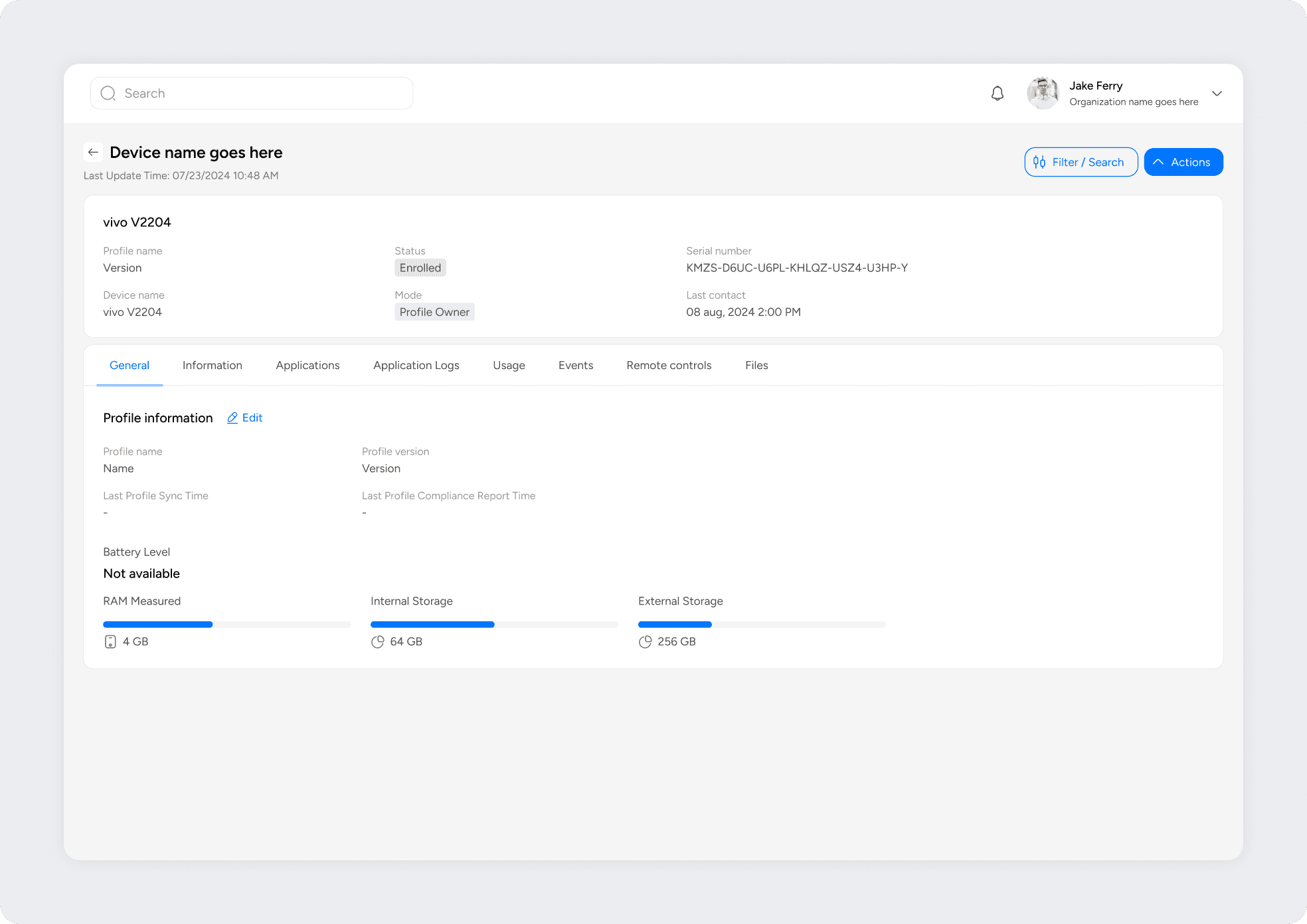Open notifications bell icon
The width and height of the screenshot is (1307, 924).
point(997,94)
